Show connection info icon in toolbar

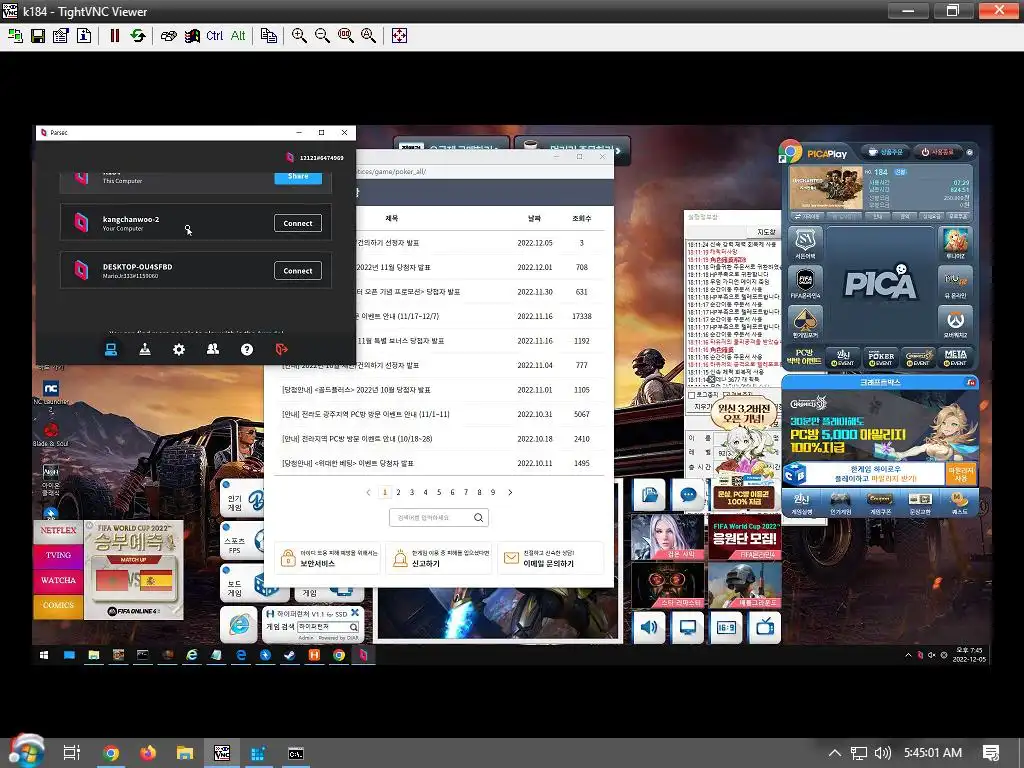pos(84,36)
